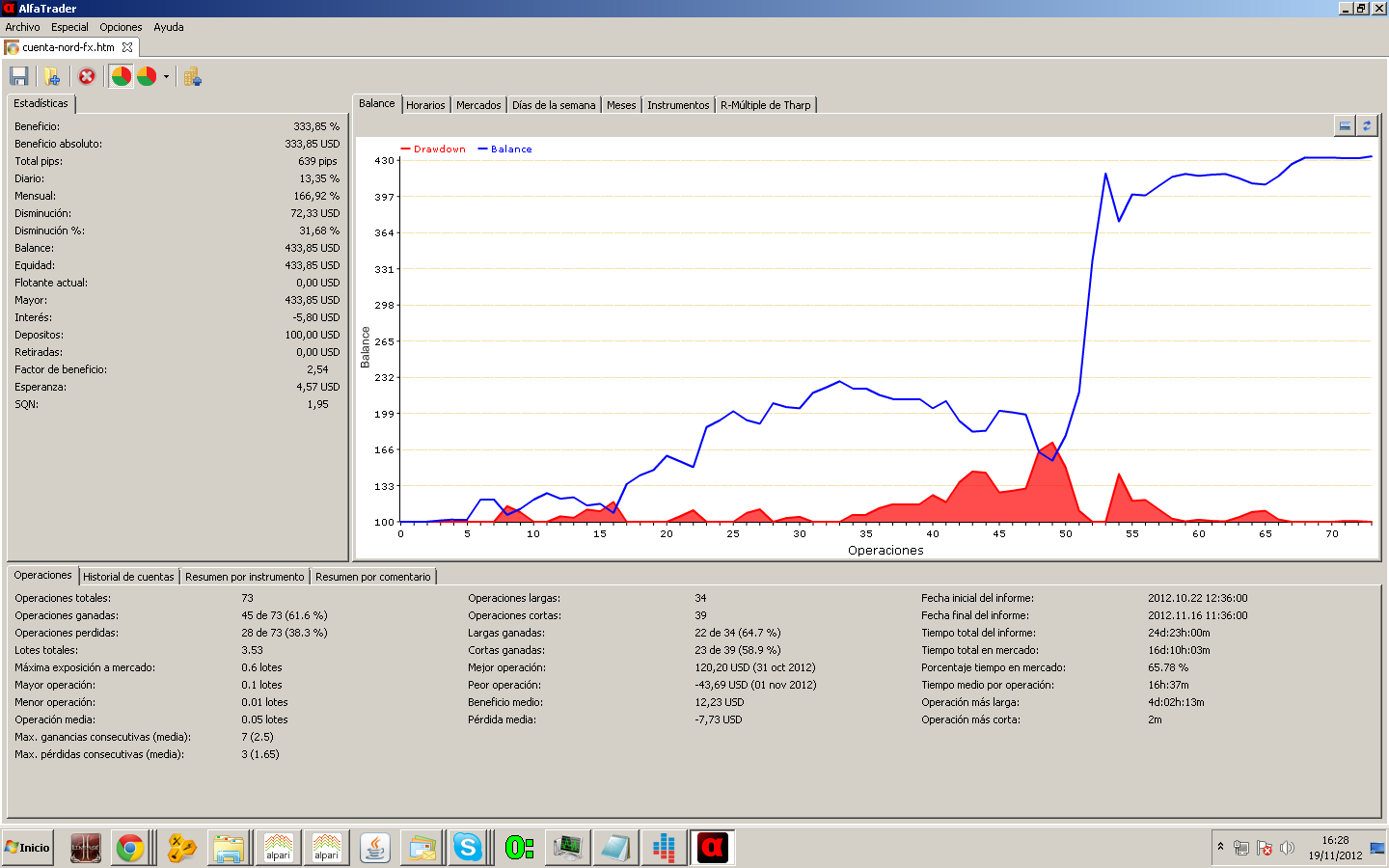Click the 'Operaciones' x-axis title of the chart
The height and width of the screenshot is (868, 1389).
pos(885,550)
